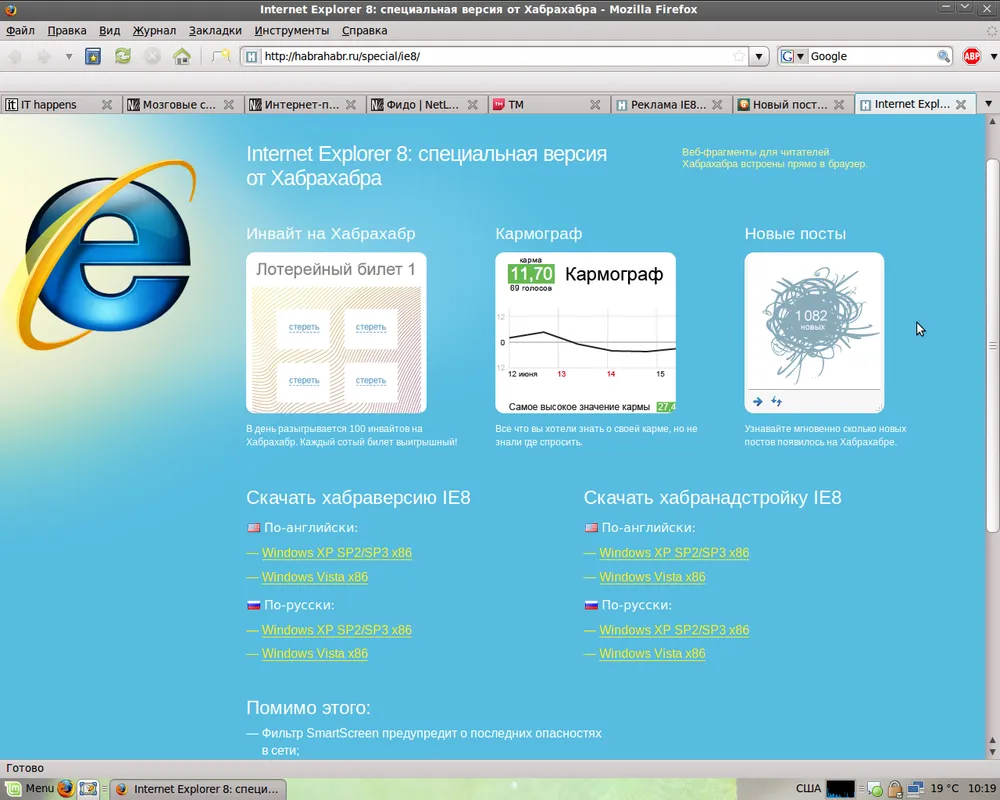
Task: Click the 19 °C weather indicator
Action: [x=945, y=789]
